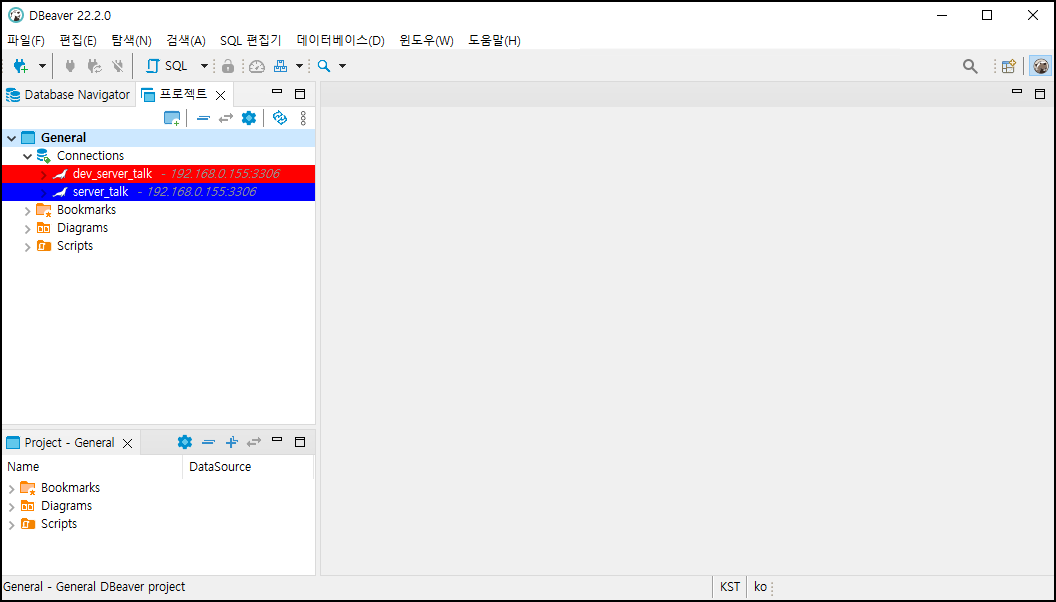
Task: Expand Scripts in the 프로젝트 tree
Action: 28,247
